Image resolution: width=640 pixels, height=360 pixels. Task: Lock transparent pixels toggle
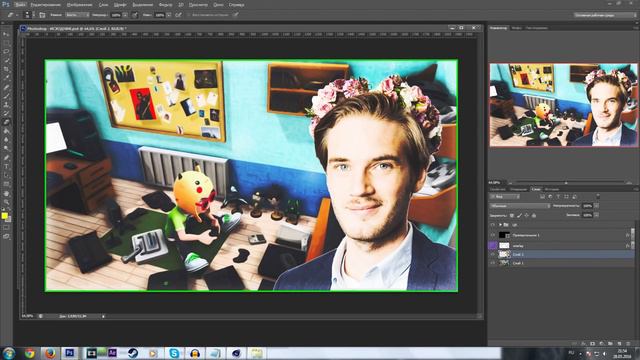511,216
